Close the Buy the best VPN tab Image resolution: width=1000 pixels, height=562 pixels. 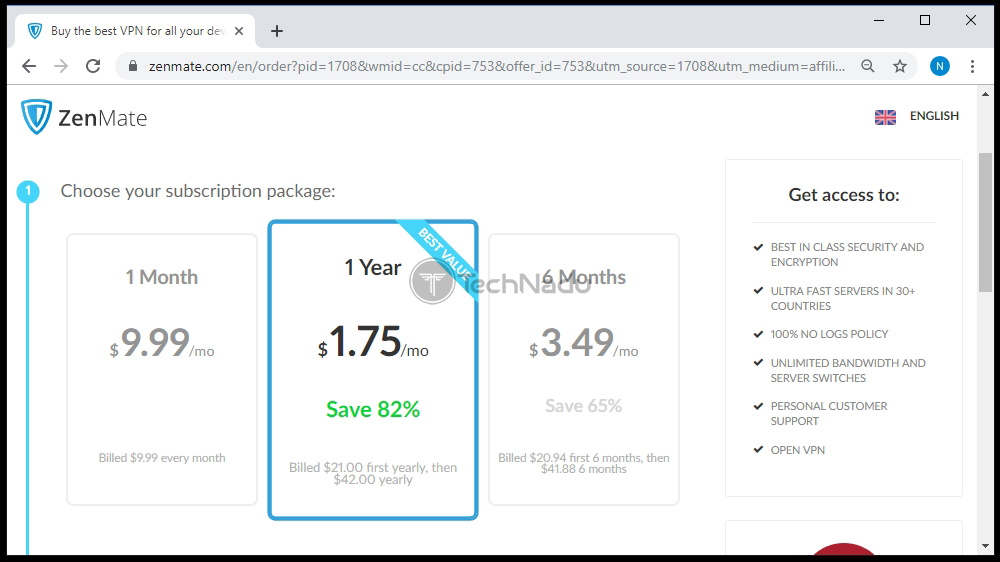click(239, 31)
